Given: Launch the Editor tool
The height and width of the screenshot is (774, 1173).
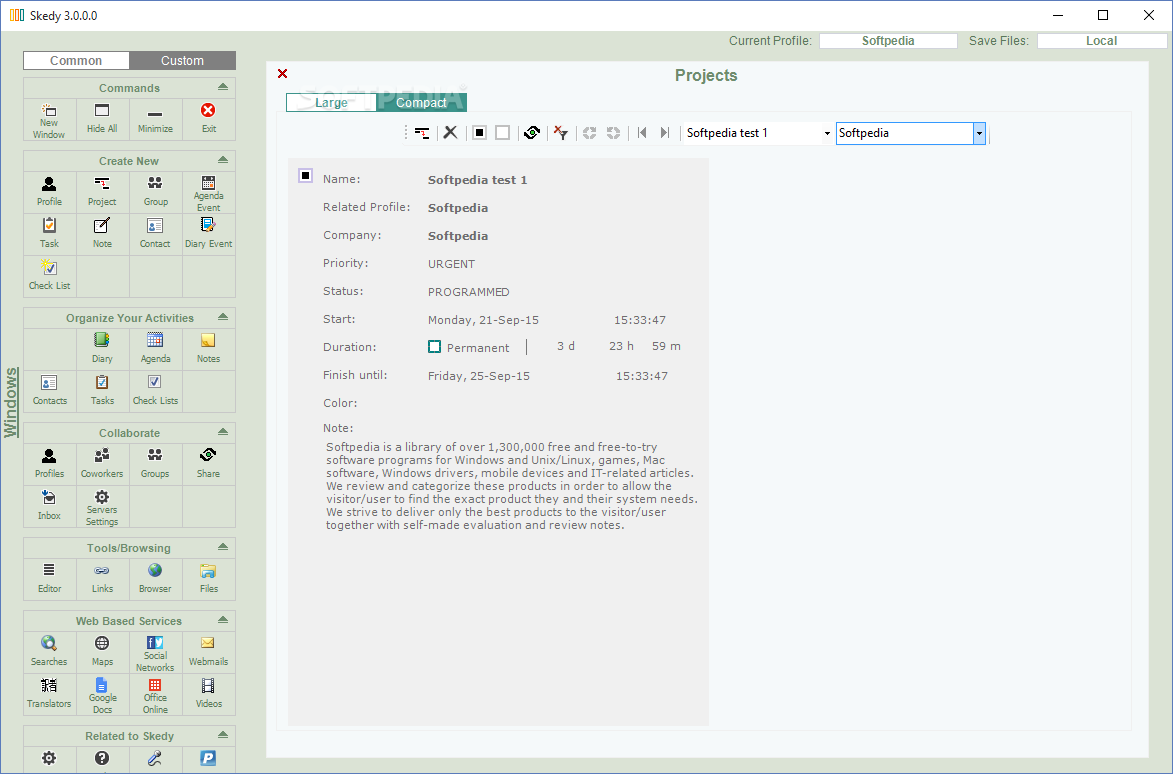Looking at the screenshot, I should point(49,580).
